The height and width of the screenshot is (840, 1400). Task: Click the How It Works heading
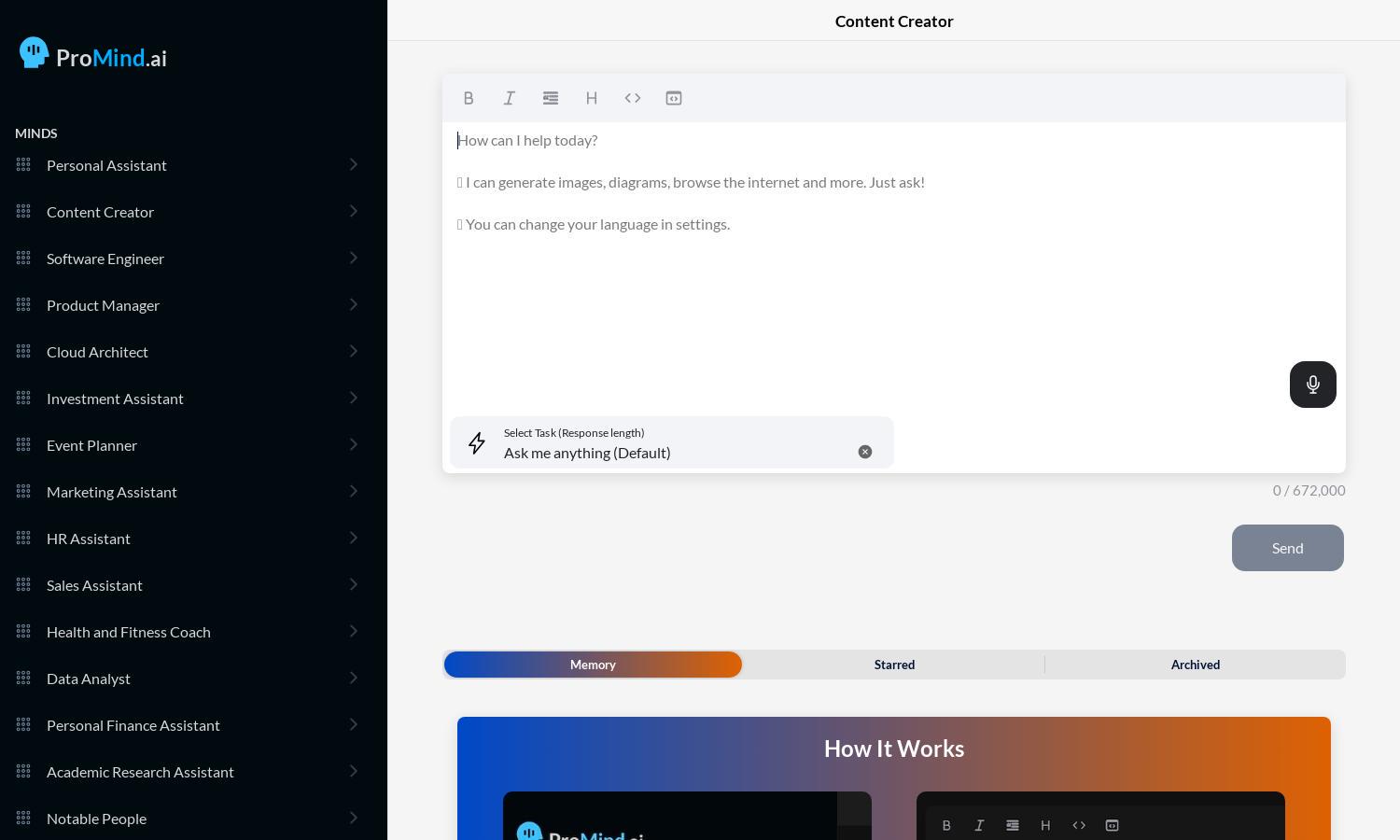tap(894, 749)
